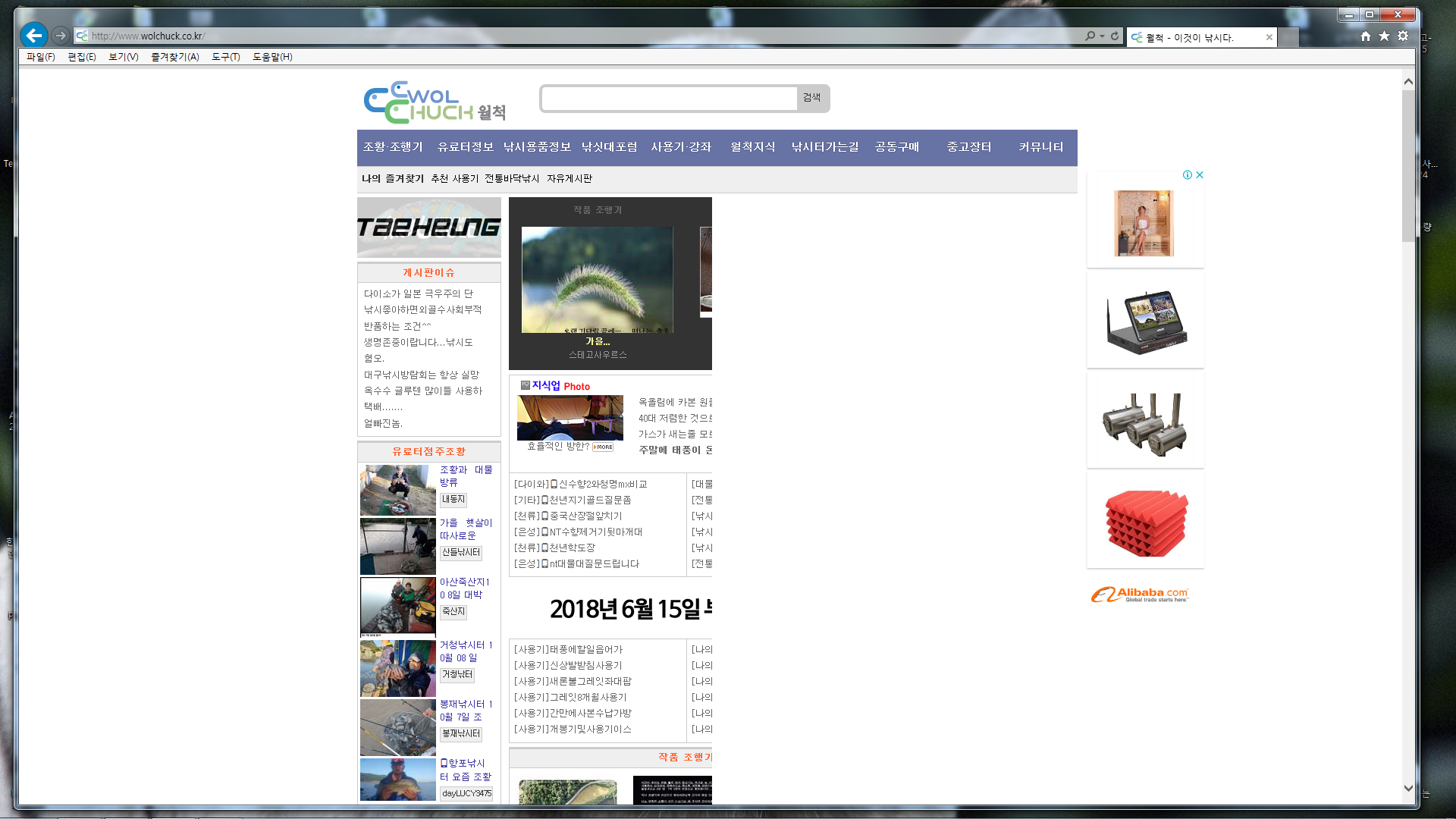Click the red acoustic foam ad image
The width and height of the screenshot is (1456, 819).
[1146, 523]
